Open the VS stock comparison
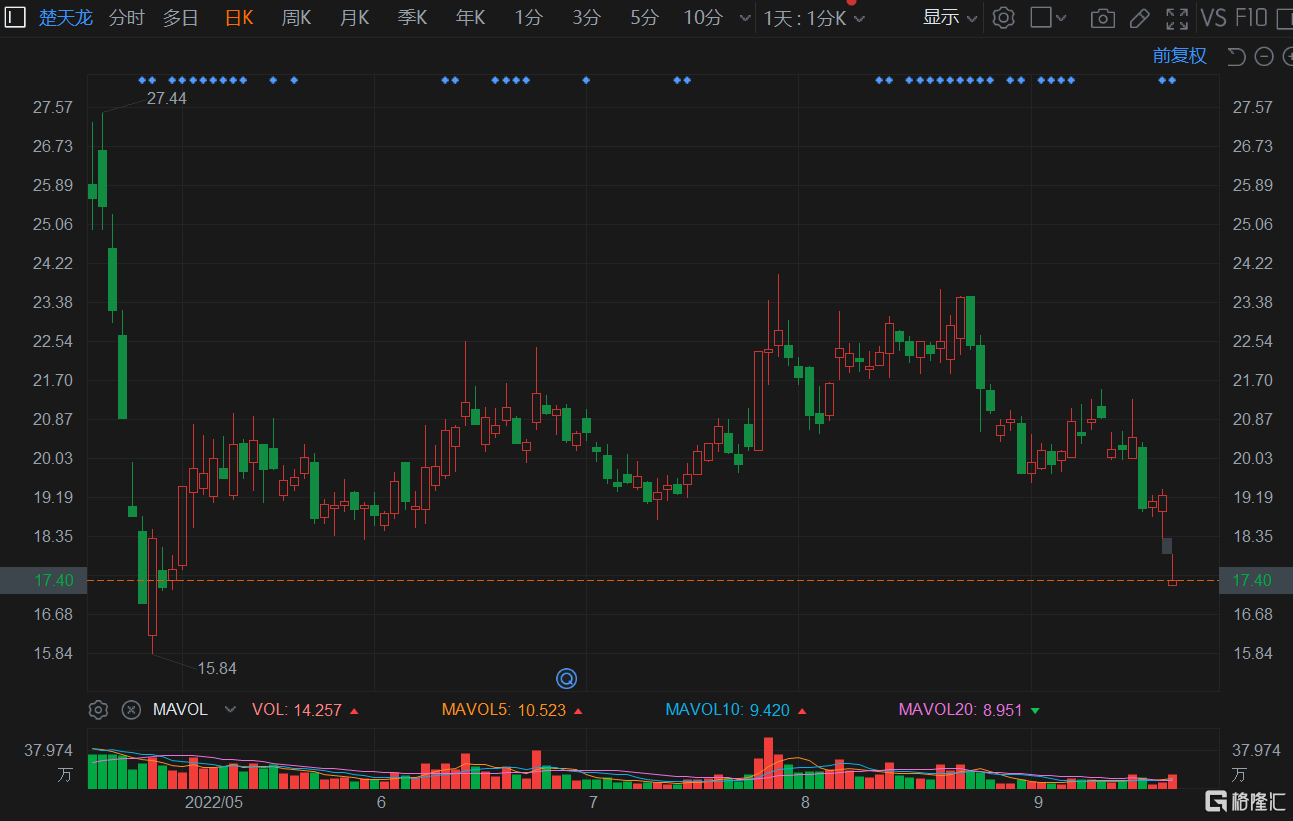1293x821 pixels. [x=1213, y=17]
